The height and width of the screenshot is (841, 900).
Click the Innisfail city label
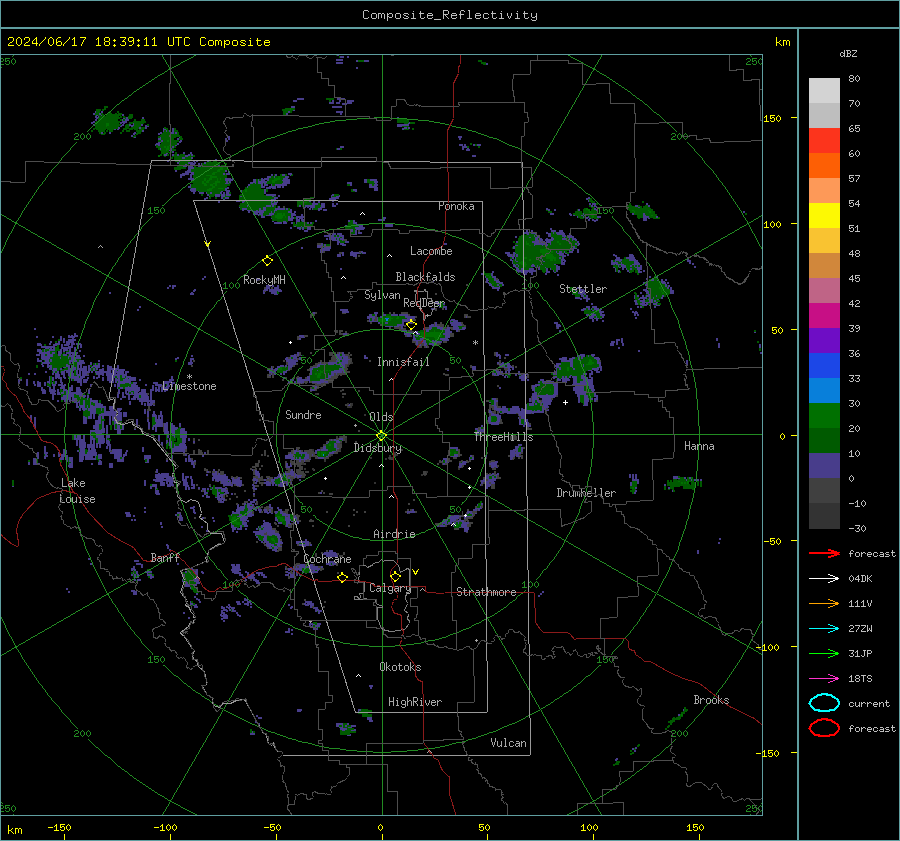[403, 362]
